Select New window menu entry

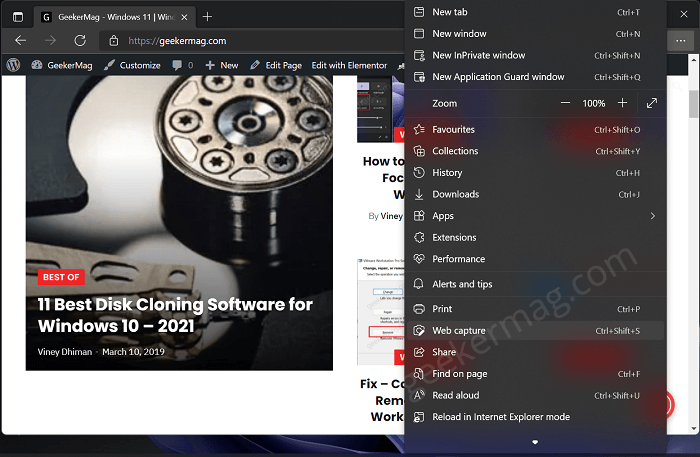(x=535, y=33)
